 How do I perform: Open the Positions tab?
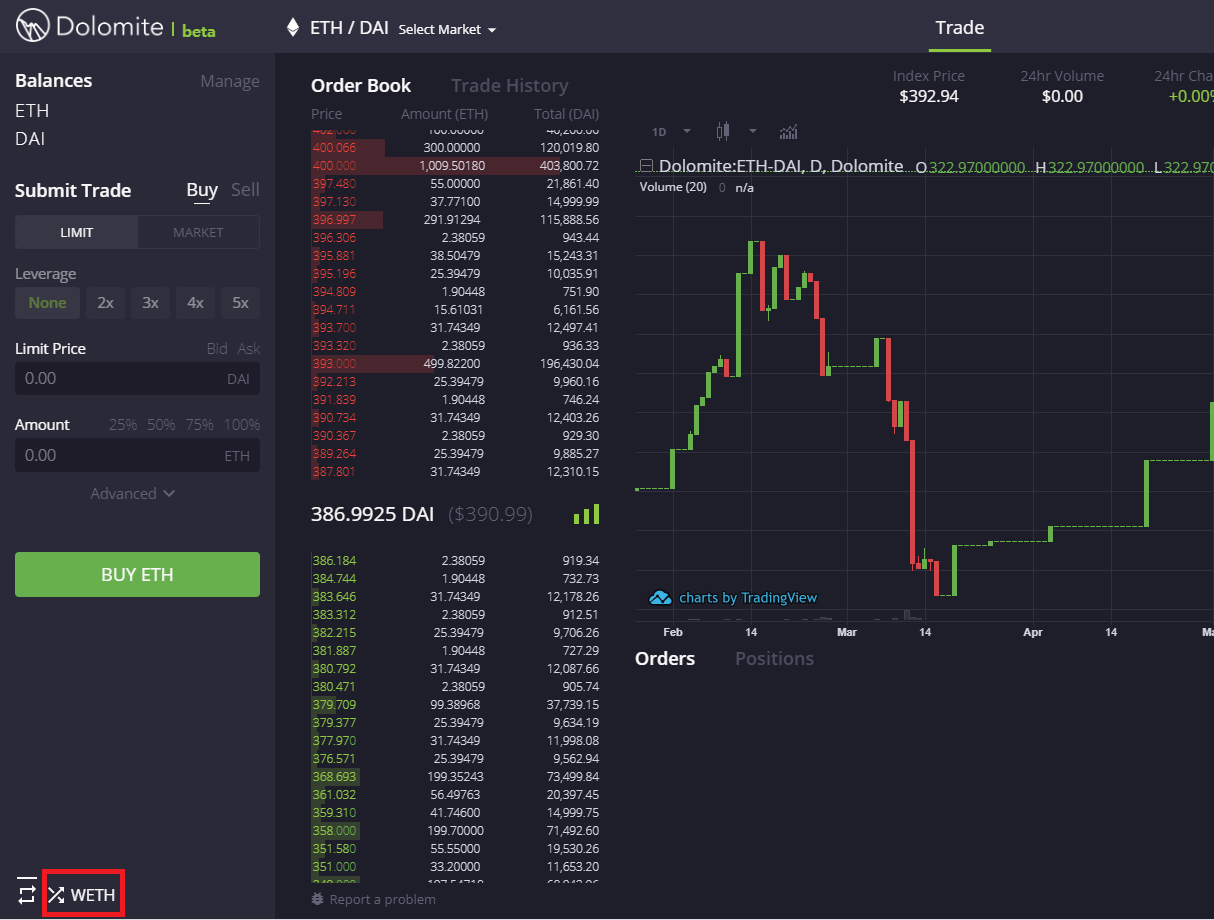(774, 658)
